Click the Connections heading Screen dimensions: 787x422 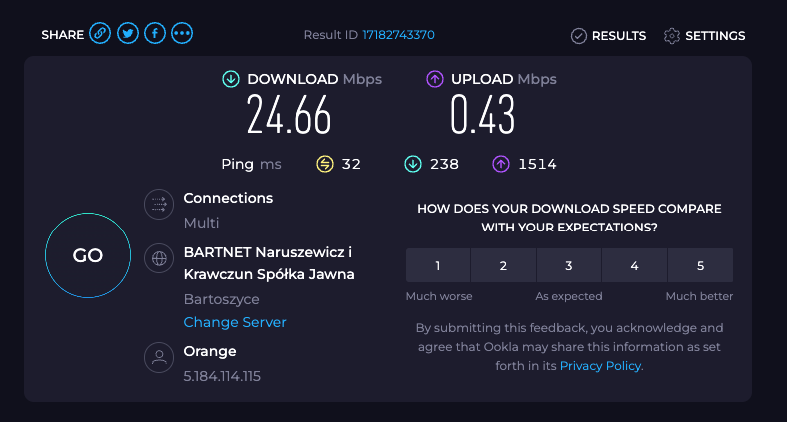point(228,198)
